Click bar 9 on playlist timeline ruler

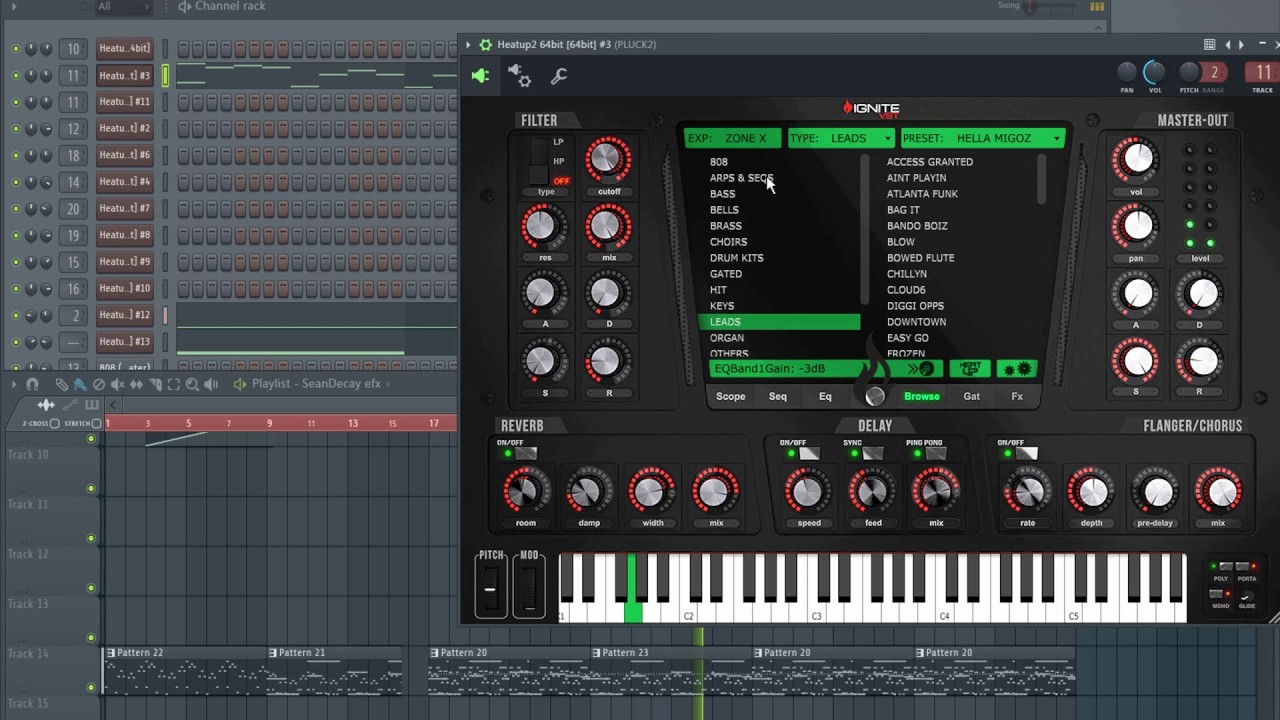click(269, 424)
